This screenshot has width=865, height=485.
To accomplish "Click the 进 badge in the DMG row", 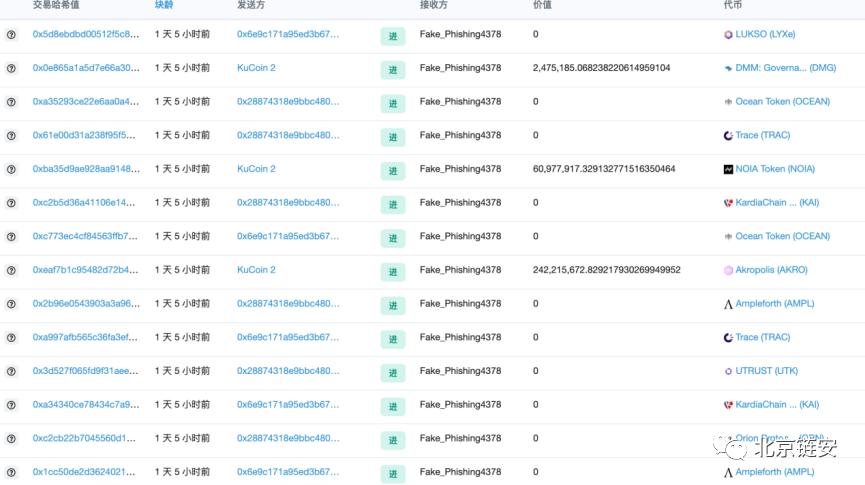I will click(x=393, y=70).
